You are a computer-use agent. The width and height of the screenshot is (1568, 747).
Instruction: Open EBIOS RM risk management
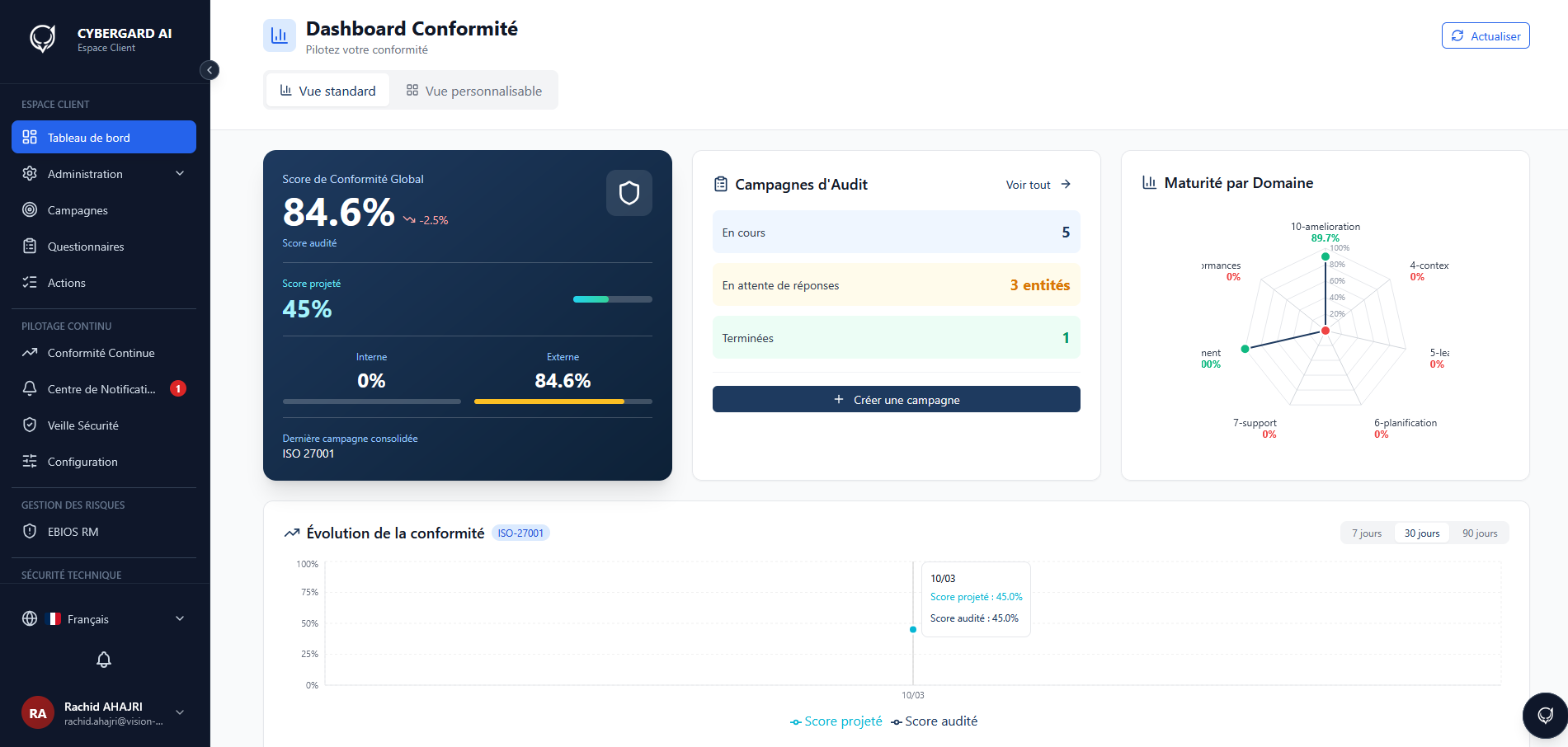tap(104, 532)
